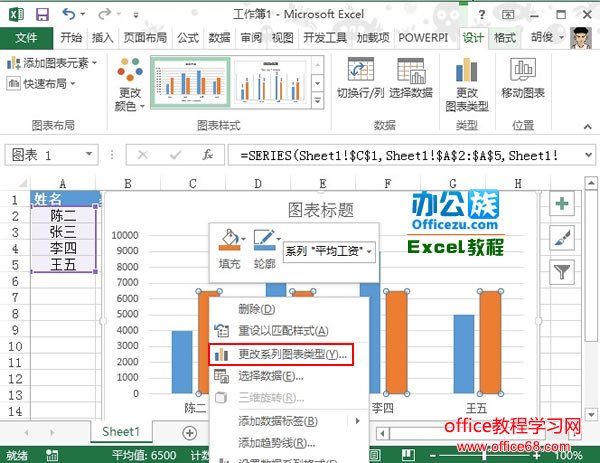The height and width of the screenshot is (463, 600).
Task: Select the first chart style thumbnail
Action: [190, 82]
